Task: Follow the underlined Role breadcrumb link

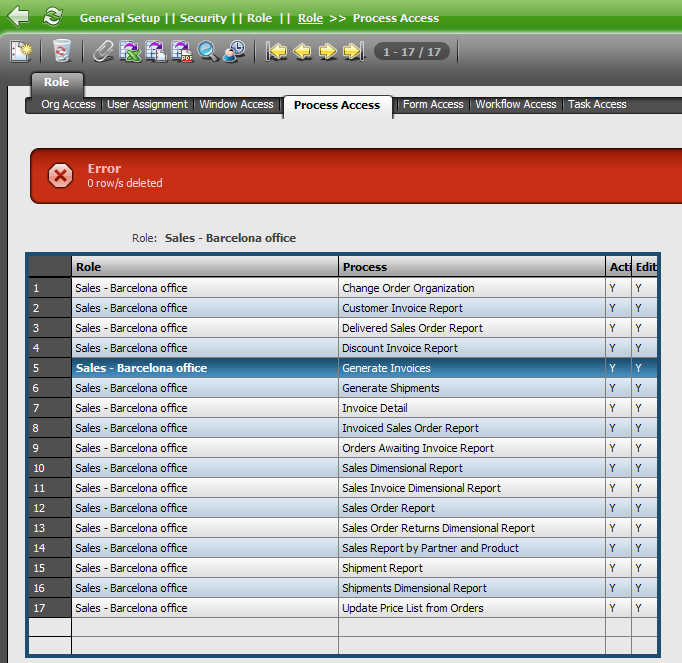Action: pyautogui.click(x=311, y=18)
